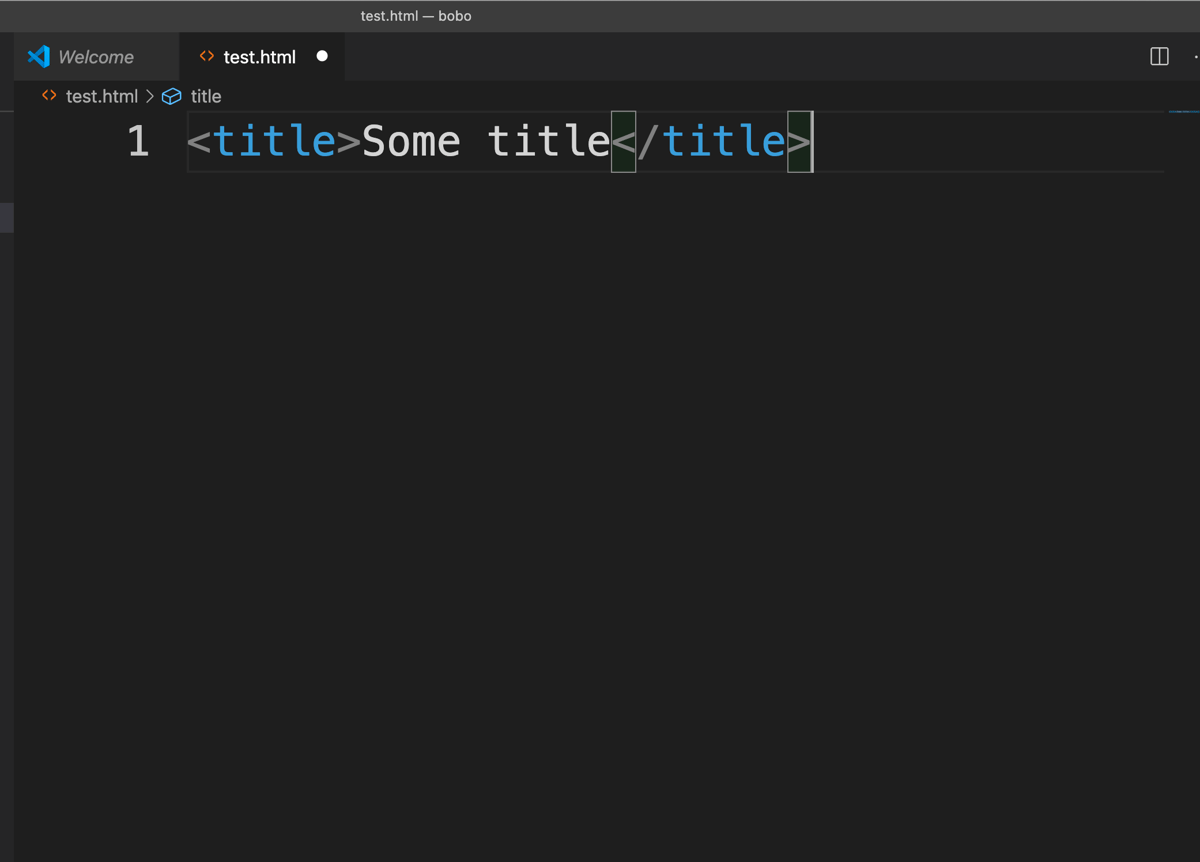
Task: Click the closing title tag name
Action: click(724, 141)
